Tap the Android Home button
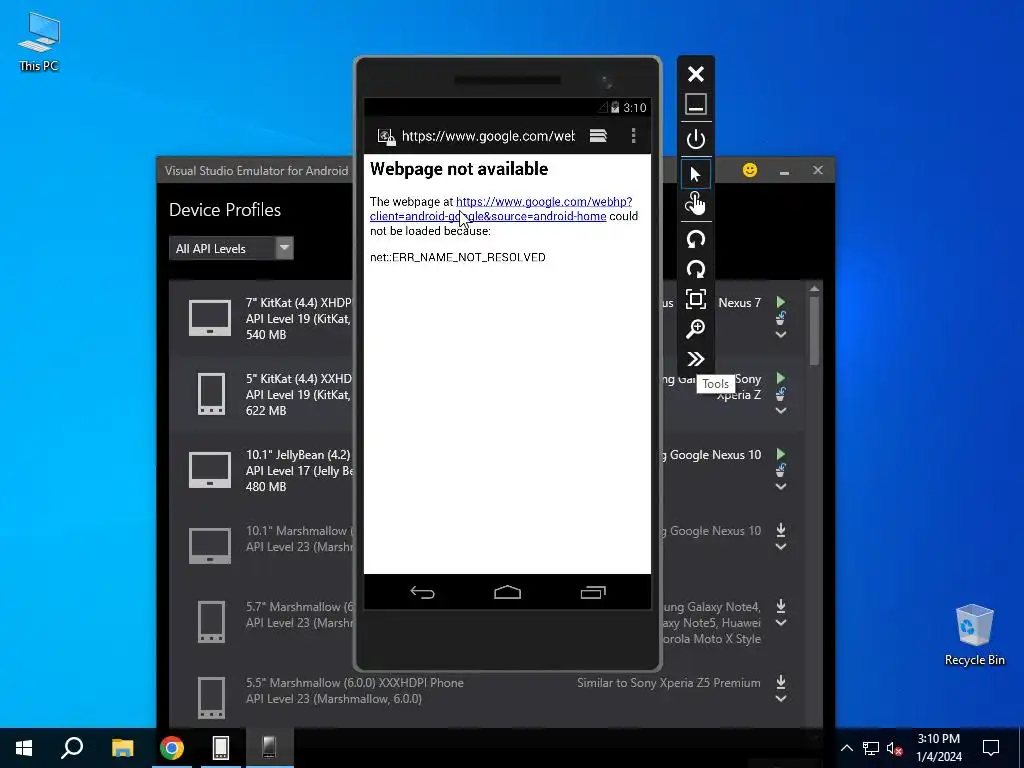 507,592
